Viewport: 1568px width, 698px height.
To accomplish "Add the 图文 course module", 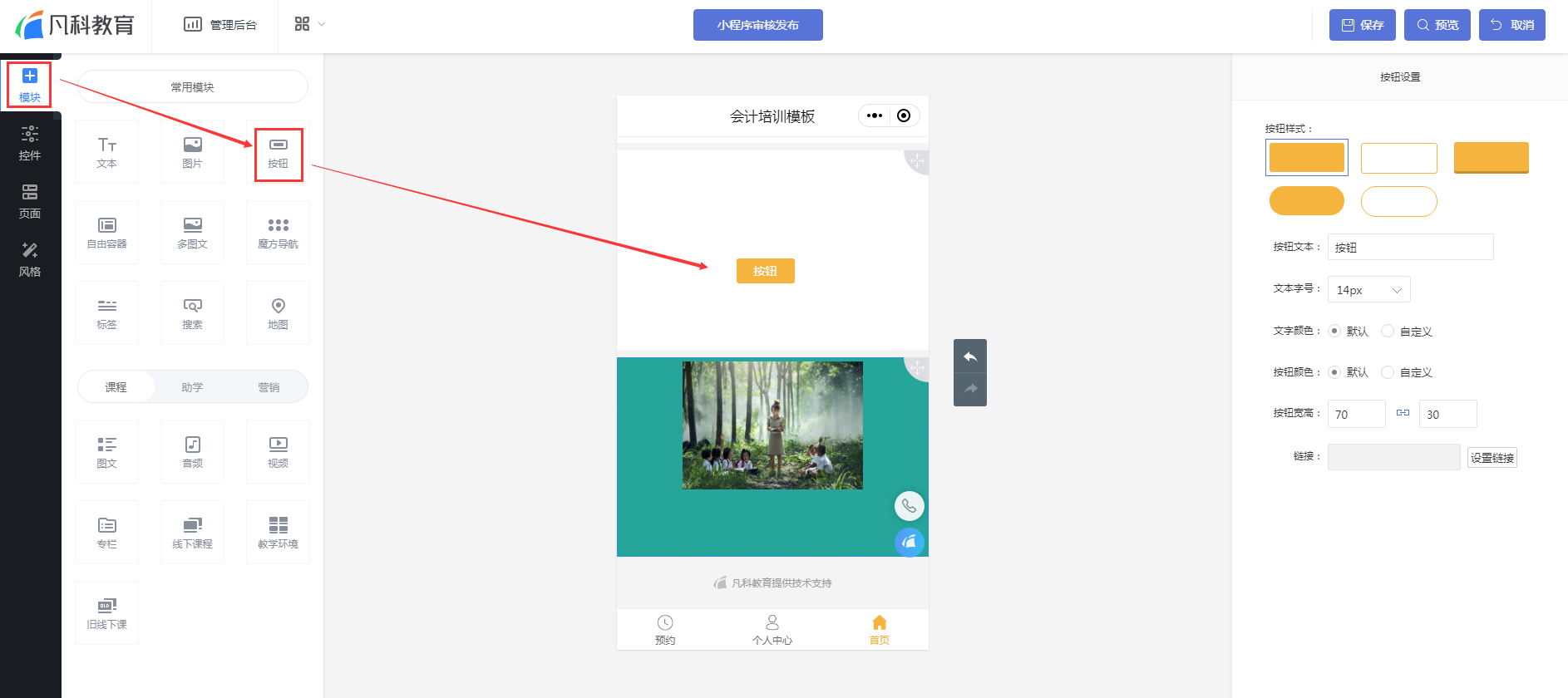I will click(x=107, y=452).
